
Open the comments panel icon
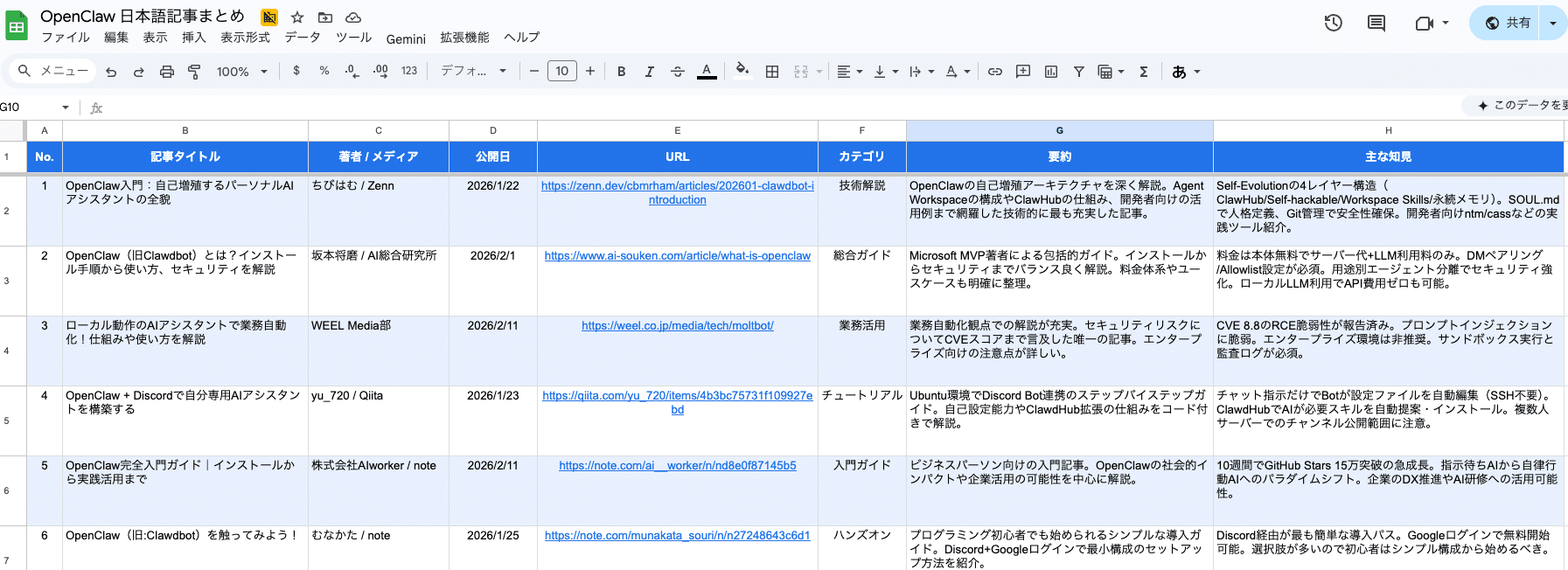pos(1376,24)
